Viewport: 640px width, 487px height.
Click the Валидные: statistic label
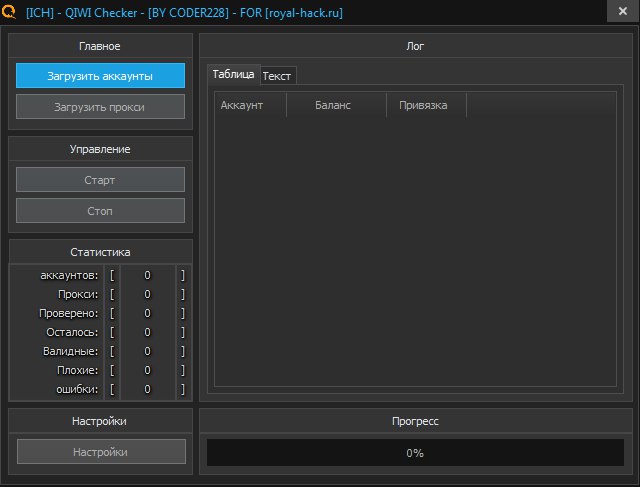(71, 351)
